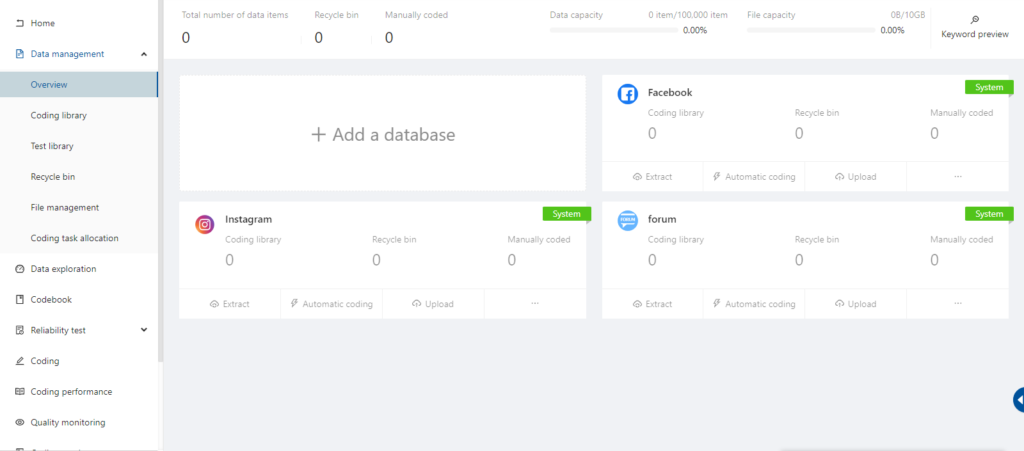1024x451 pixels.
Task: Open more options on forum card
Action: (x=957, y=303)
